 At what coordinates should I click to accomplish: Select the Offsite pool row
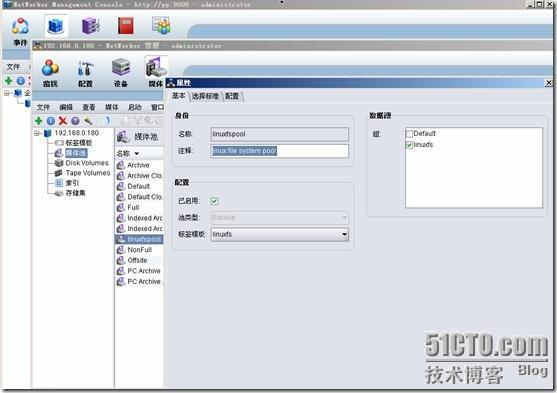click(139, 260)
